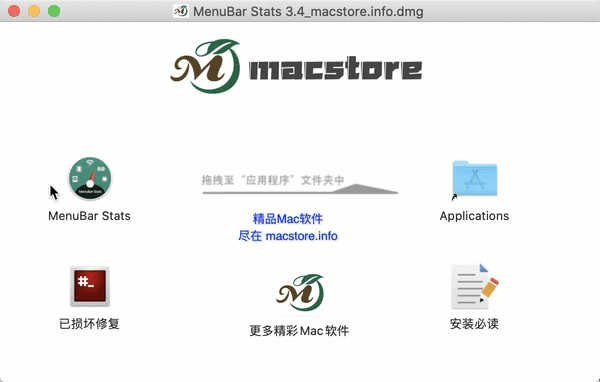Screen dimensions: 600x382
Task: Close the dmg window with red button
Action: (14, 11)
